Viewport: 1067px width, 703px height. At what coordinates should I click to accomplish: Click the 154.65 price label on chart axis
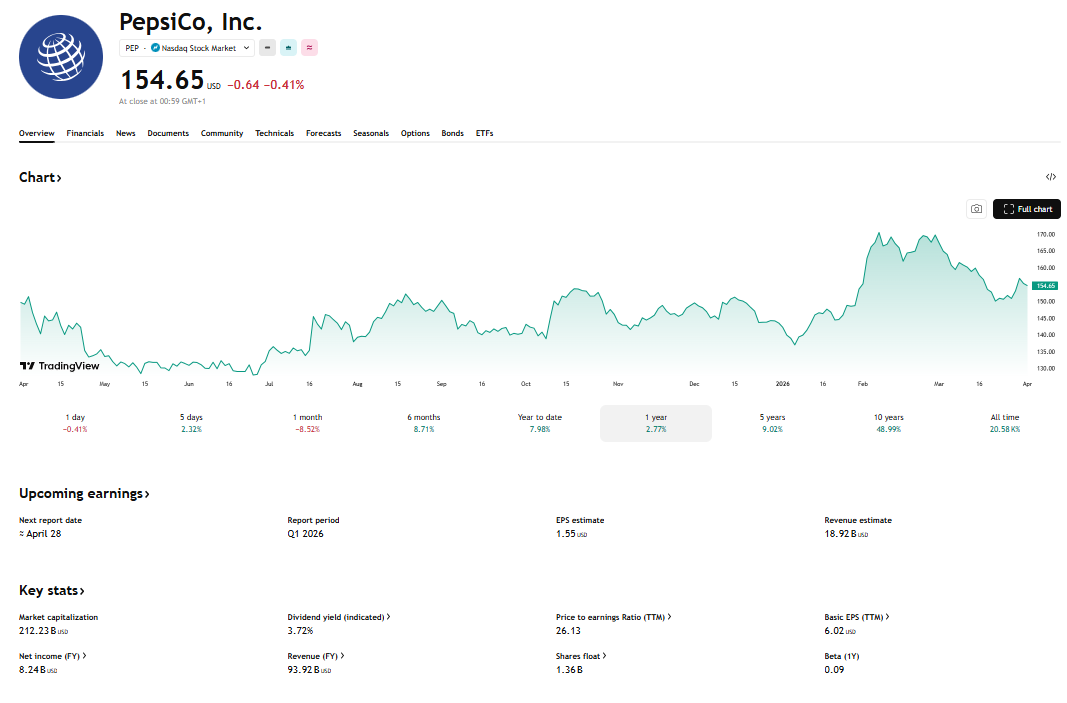[1045, 286]
